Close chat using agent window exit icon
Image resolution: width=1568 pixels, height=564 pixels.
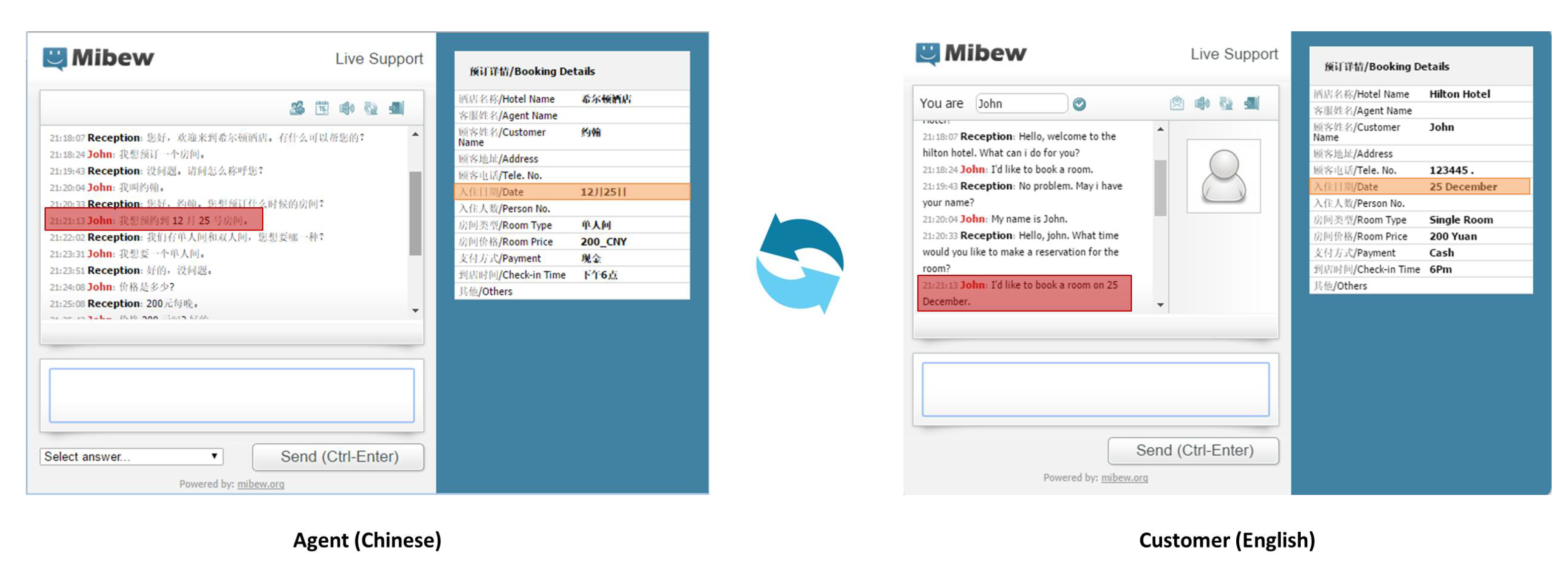[x=396, y=108]
